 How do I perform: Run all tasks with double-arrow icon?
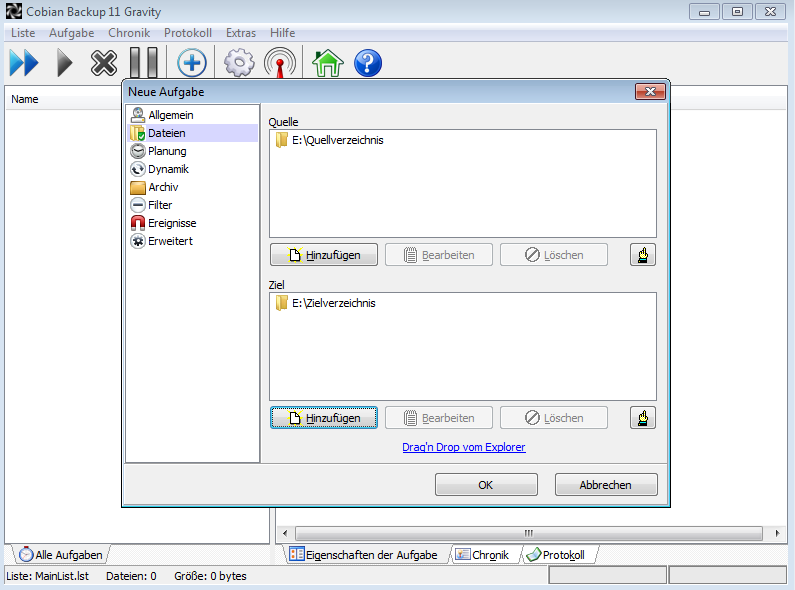24,63
